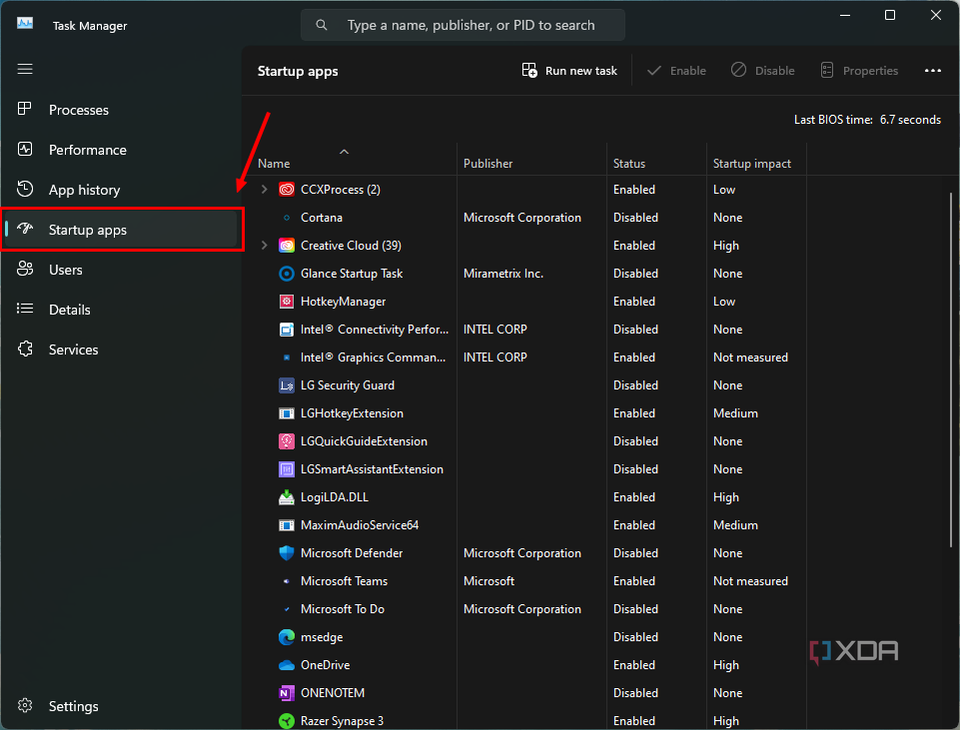The image size is (960, 730).
Task: Open the App history page
Action: coord(120,190)
